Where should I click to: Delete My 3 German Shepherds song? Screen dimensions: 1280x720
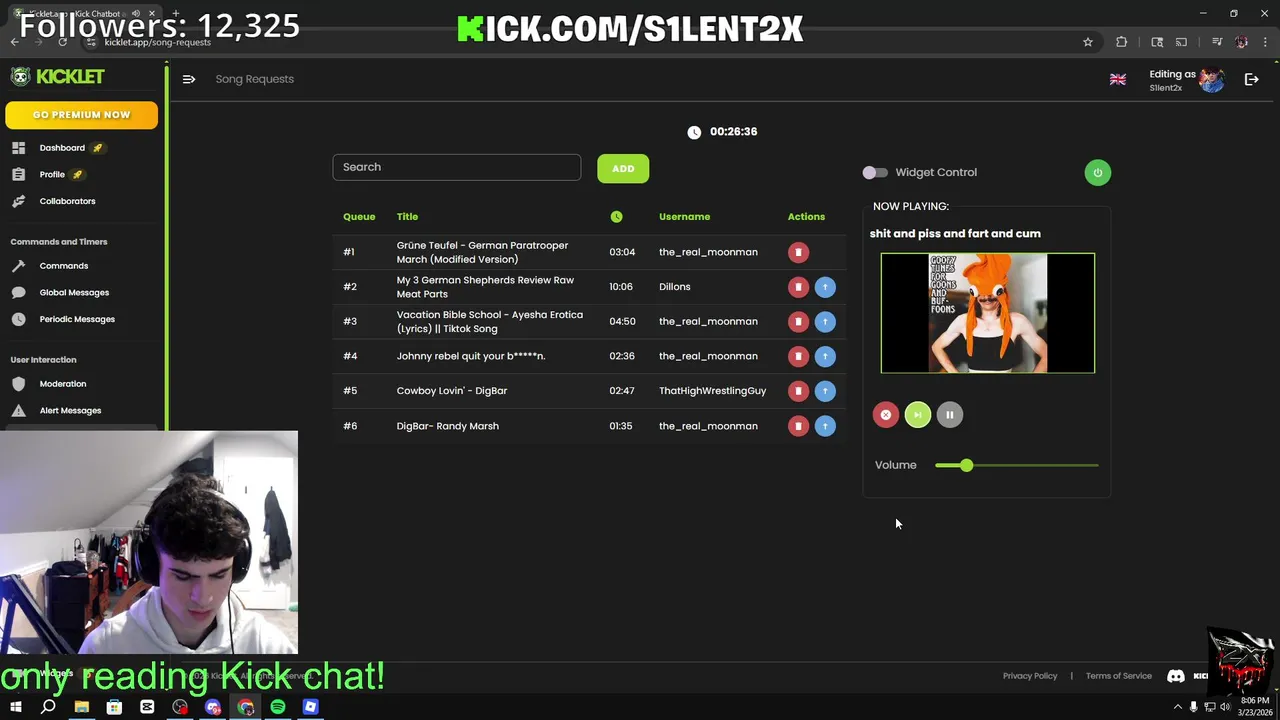click(798, 287)
